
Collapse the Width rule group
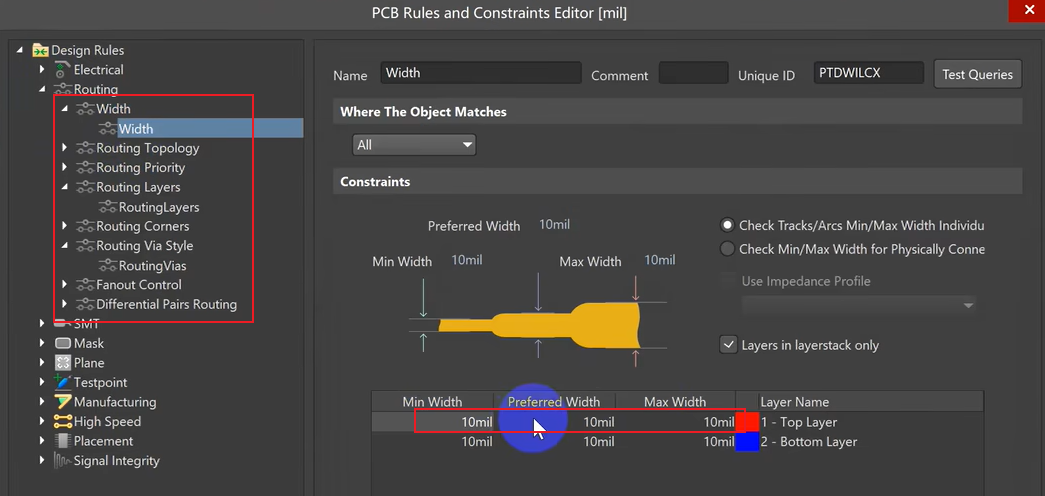(65, 109)
